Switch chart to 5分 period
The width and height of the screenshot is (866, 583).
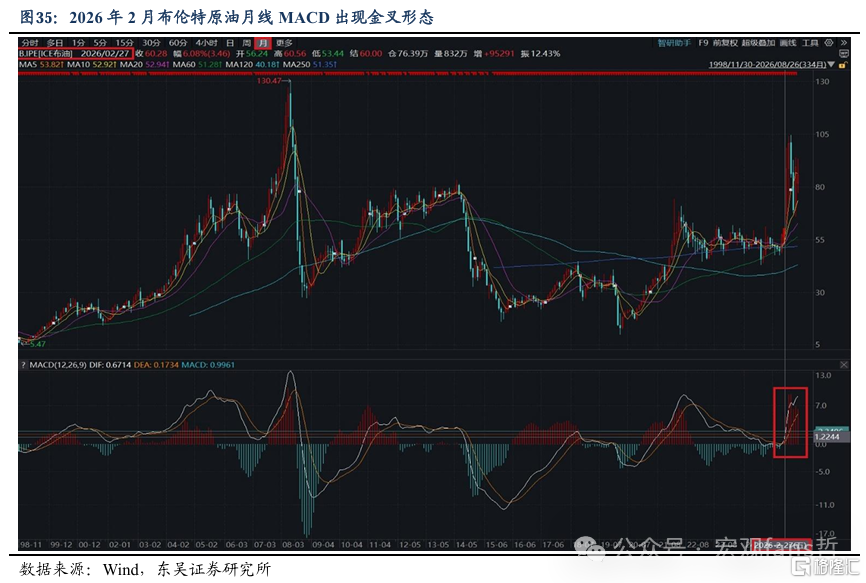100,43
